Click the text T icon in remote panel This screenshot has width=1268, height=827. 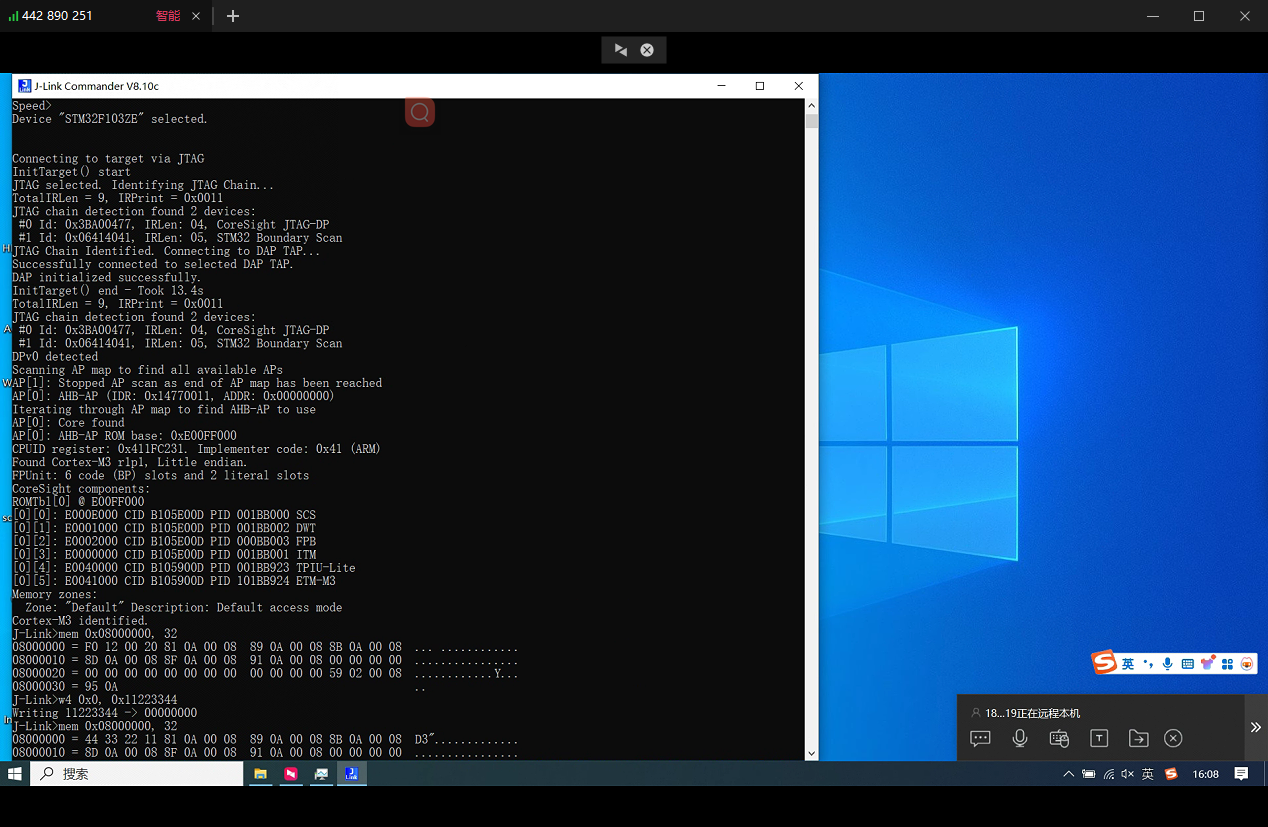[x=1098, y=738]
